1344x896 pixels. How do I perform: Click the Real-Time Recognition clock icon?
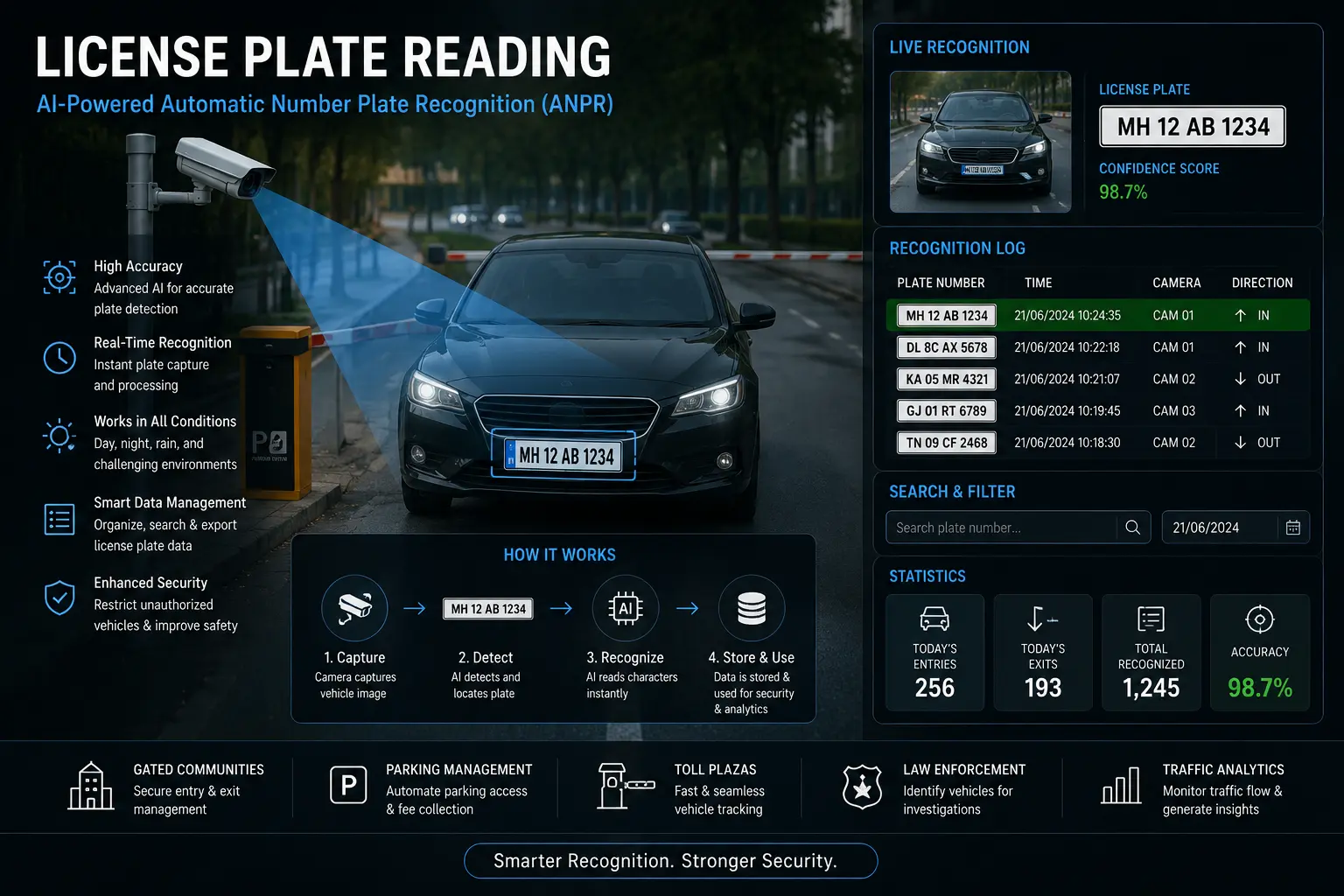click(x=59, y=357)
